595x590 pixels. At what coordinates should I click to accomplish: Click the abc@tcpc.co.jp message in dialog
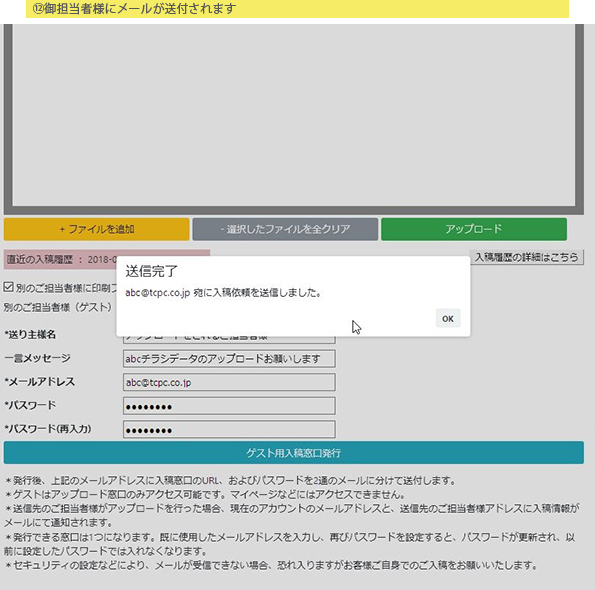(x=224, y=293)
